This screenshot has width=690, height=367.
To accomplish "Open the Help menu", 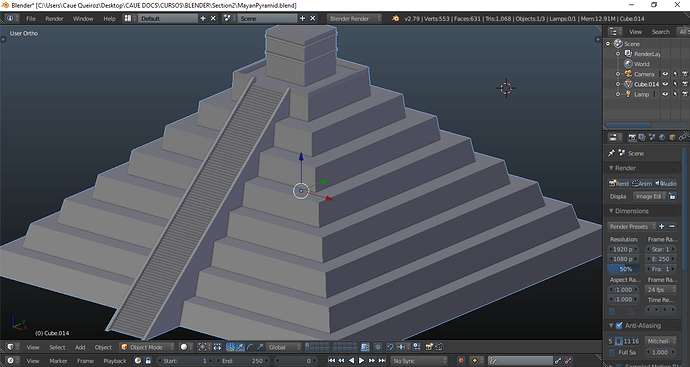I will (x=109, y=18).
